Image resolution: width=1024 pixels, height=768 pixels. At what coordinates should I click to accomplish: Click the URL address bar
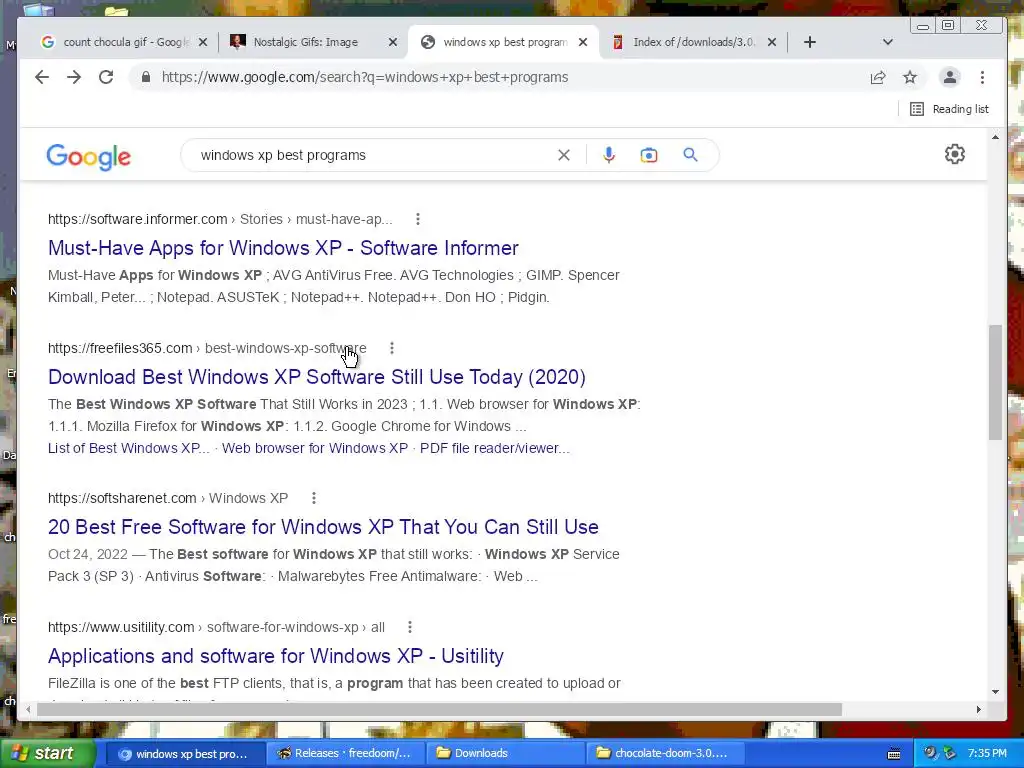click(x=496, y=77)
